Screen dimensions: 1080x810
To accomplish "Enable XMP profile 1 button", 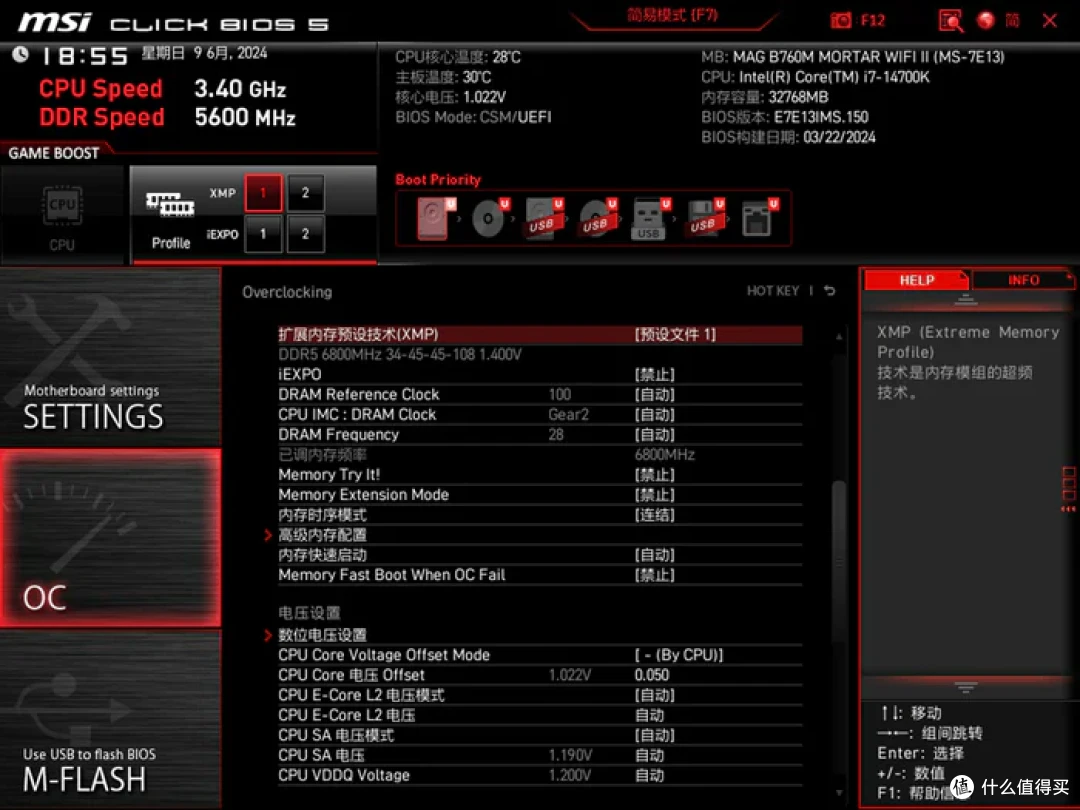I will pos(263,193).
